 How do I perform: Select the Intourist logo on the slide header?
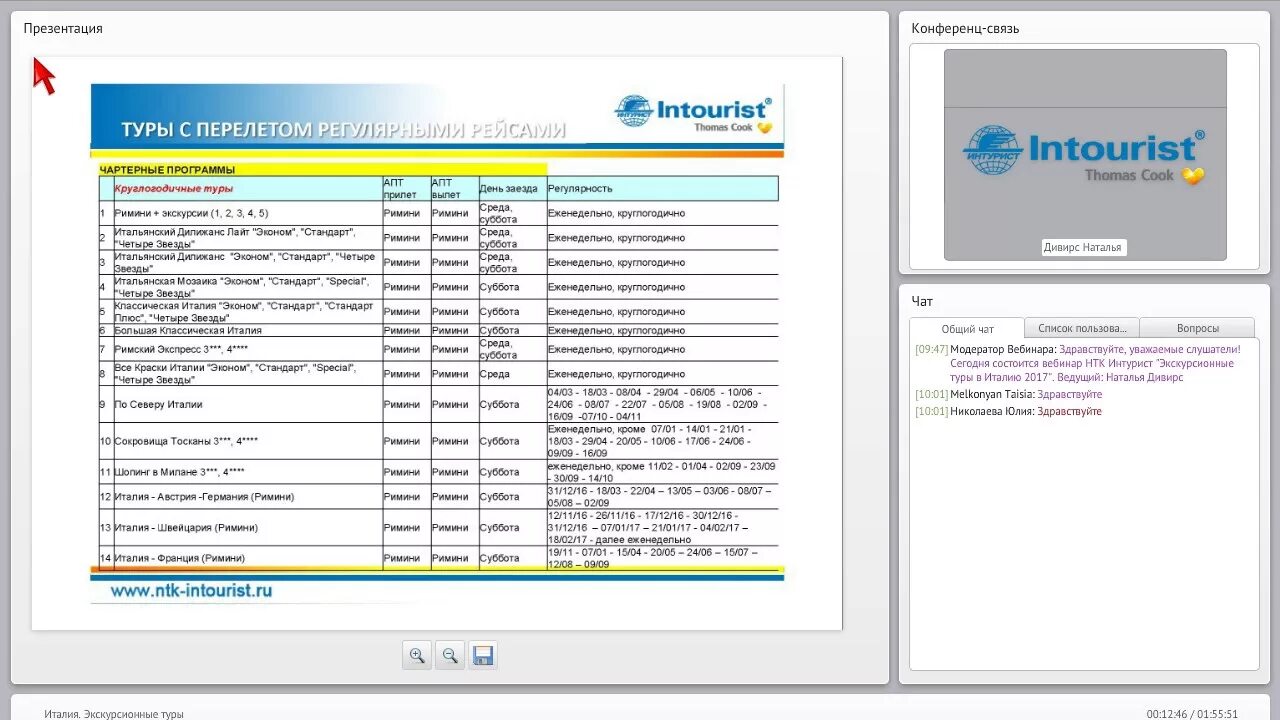pyautogui.click(x=693, y=115)
